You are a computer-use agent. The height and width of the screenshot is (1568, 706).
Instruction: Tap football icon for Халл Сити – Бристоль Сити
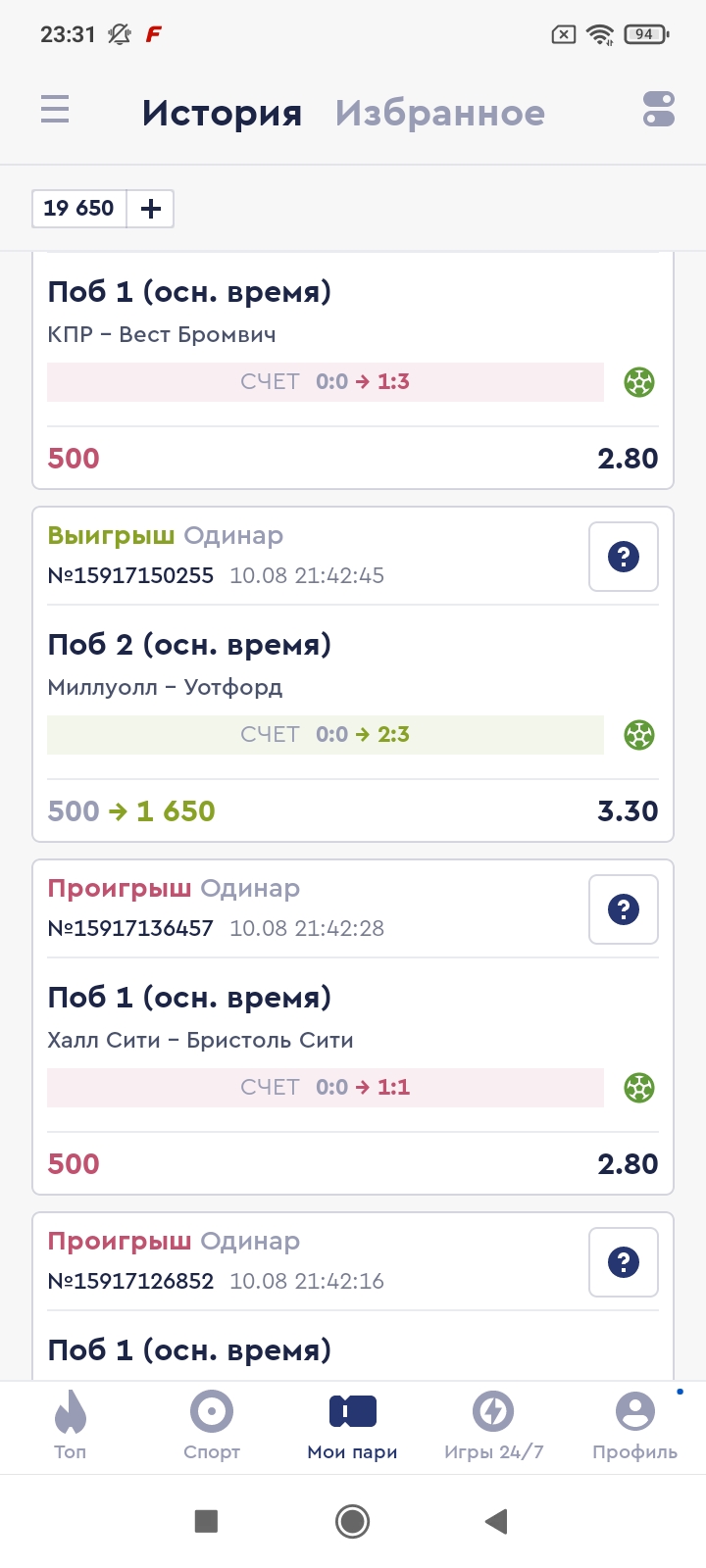tap(639, 1088)
